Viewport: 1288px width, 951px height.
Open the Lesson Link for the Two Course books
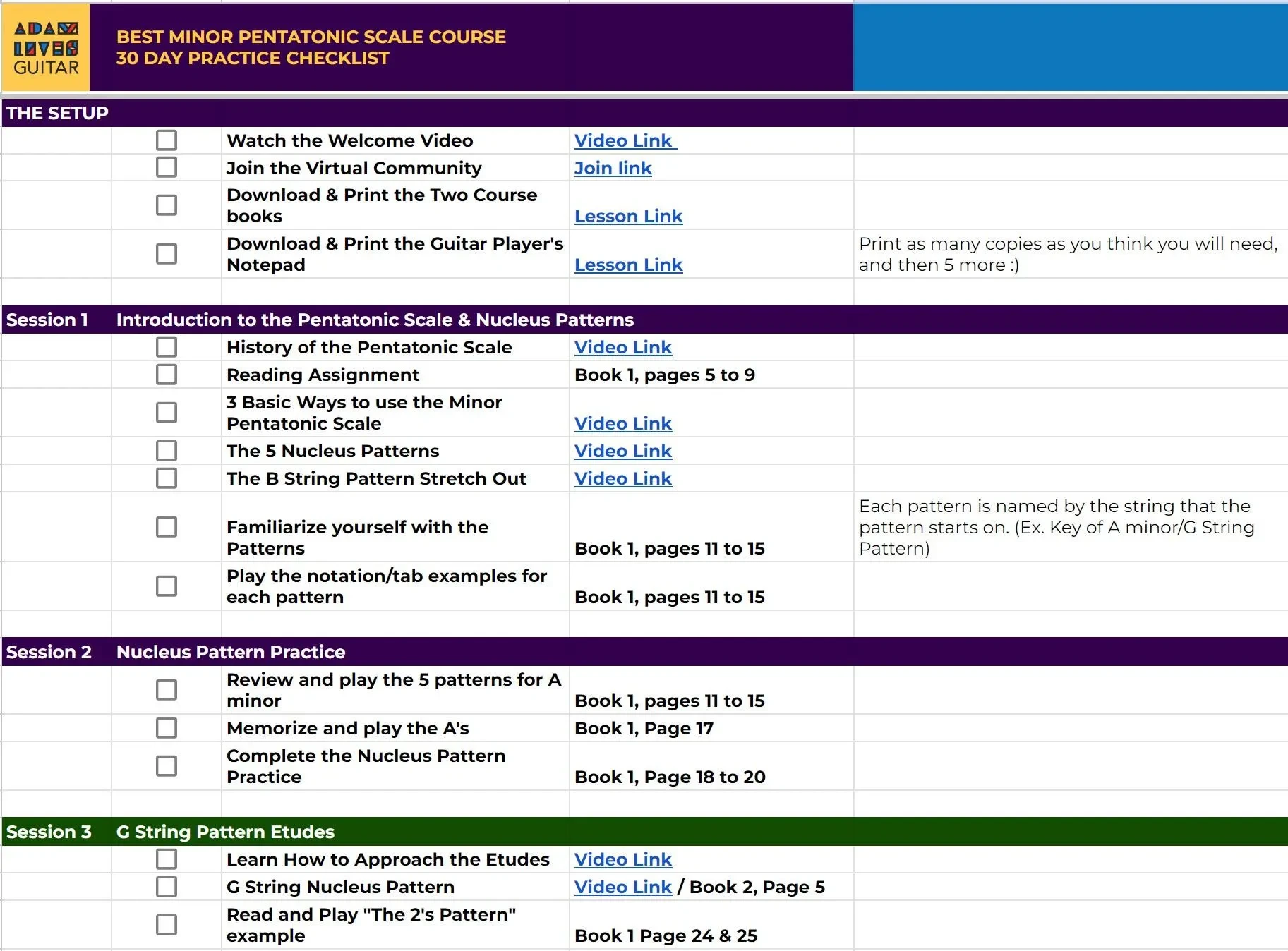628,216
